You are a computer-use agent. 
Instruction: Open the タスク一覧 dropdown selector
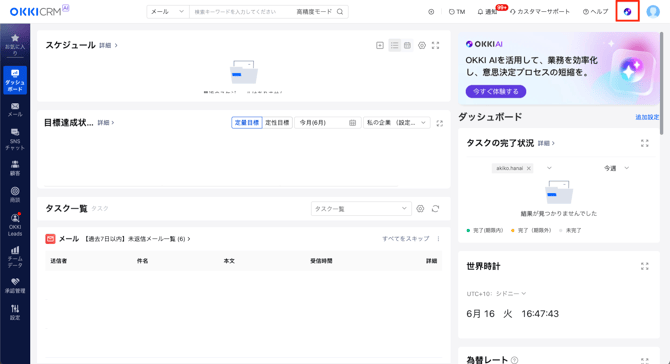pyautogui.click(x=361, y=208)
